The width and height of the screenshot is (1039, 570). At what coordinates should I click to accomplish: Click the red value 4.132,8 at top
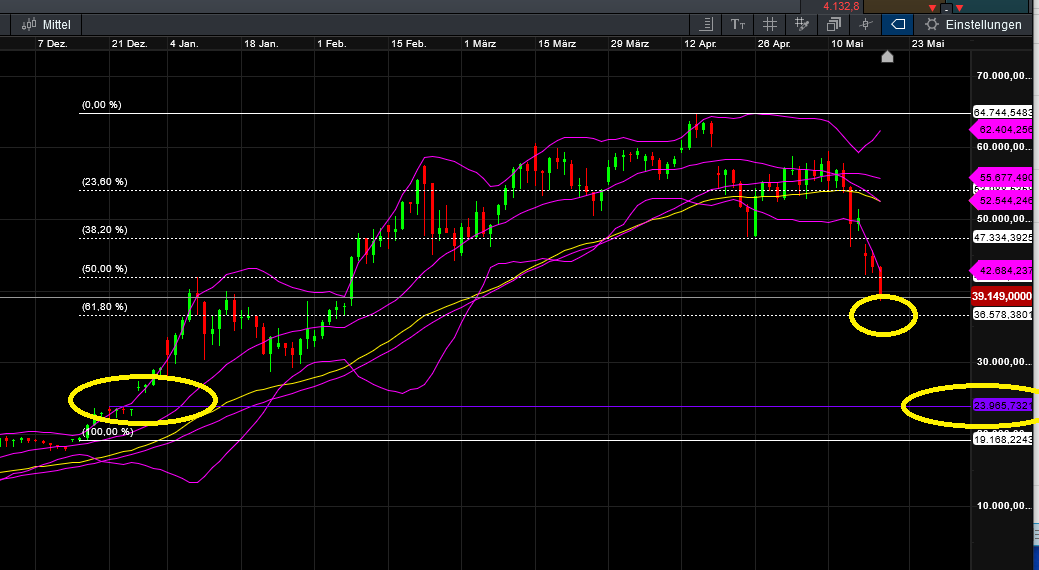point(842,7)
